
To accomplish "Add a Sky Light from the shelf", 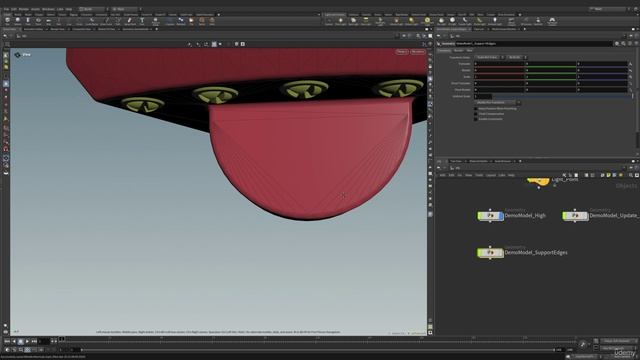I will 442,21.
